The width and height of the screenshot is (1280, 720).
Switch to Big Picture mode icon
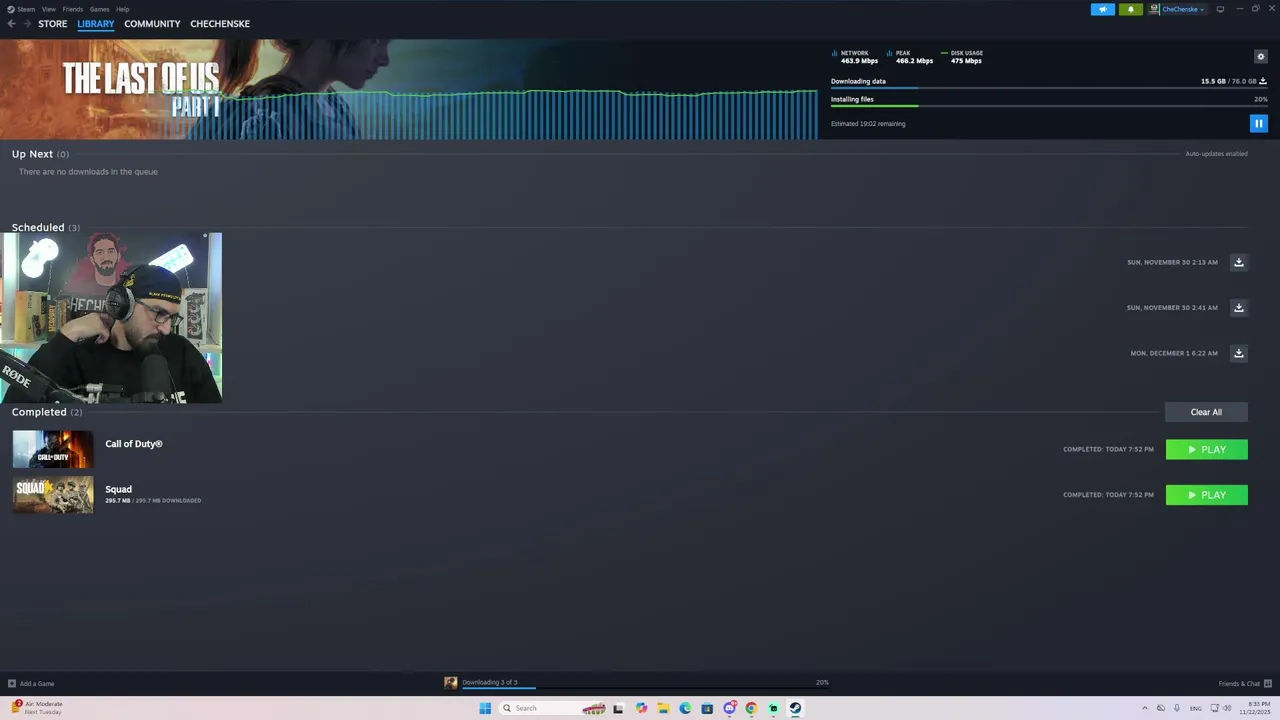coord(1220,9)
